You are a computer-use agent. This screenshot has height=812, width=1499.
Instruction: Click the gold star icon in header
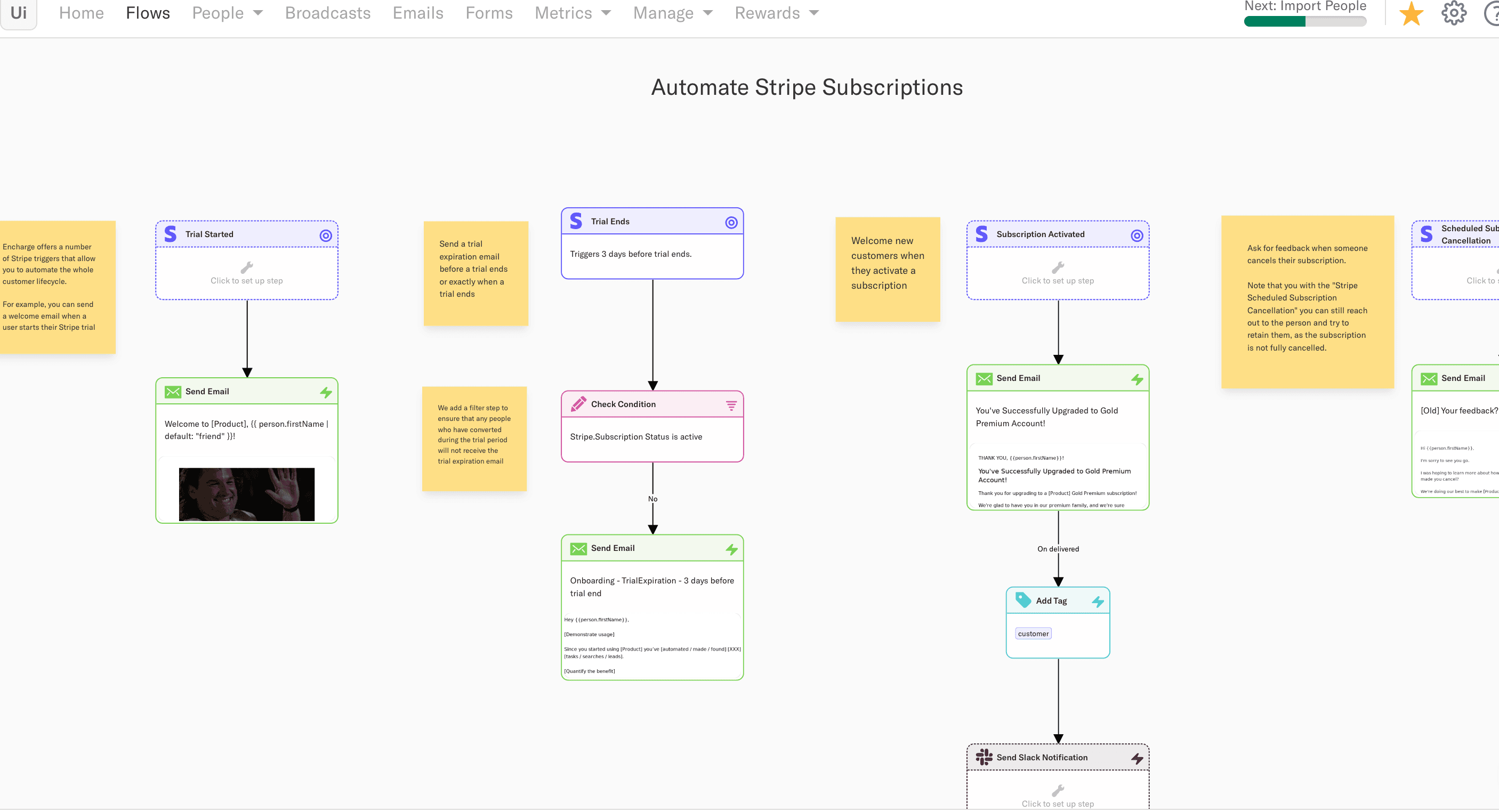tap(1411, 13)
